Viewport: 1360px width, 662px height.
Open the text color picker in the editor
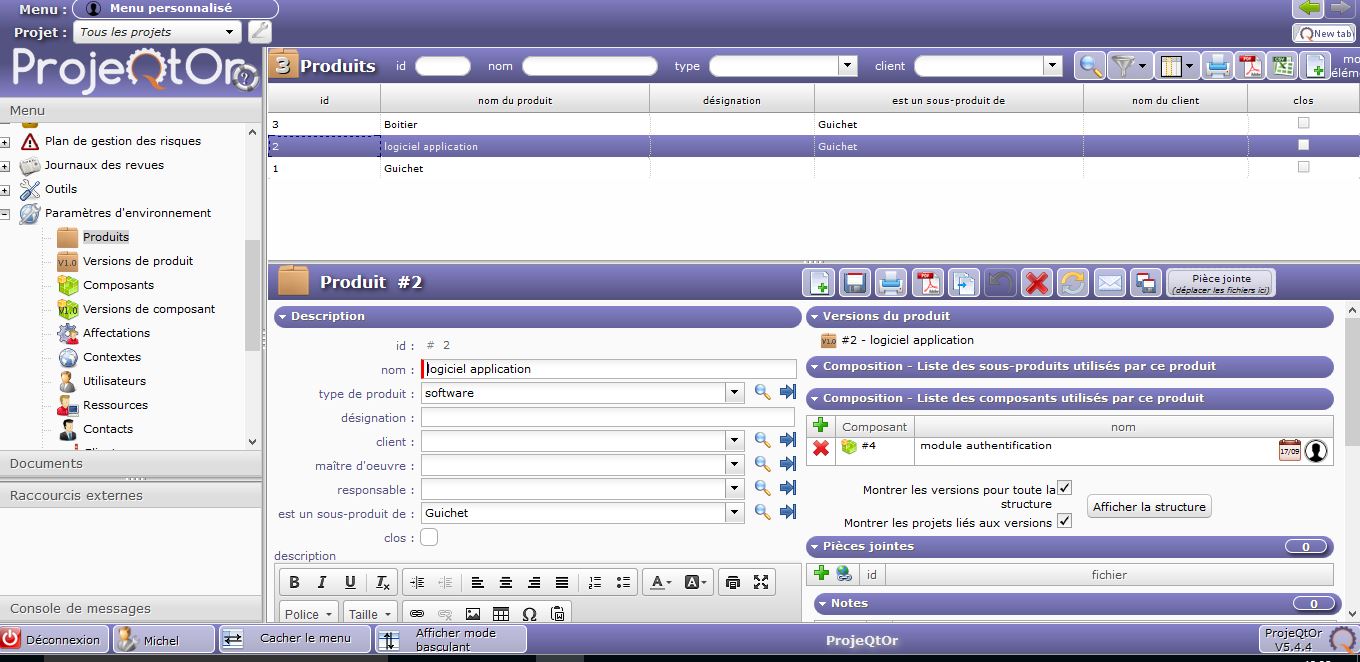[x=661, y=583]
